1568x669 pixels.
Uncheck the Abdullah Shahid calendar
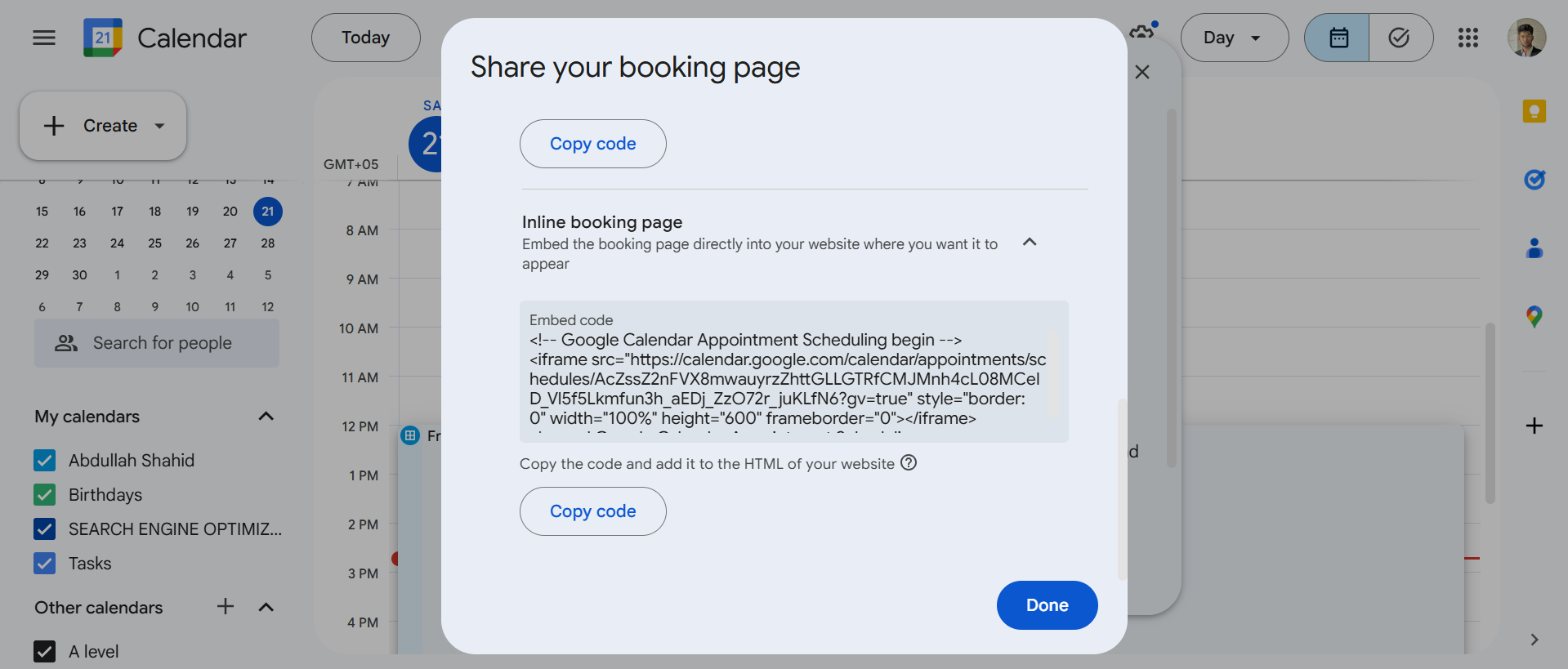[x=45, y=461]
